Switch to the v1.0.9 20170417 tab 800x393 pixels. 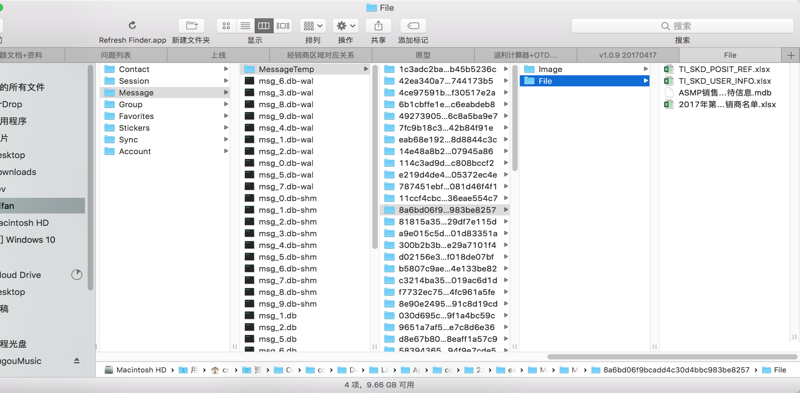coord(628,55)
